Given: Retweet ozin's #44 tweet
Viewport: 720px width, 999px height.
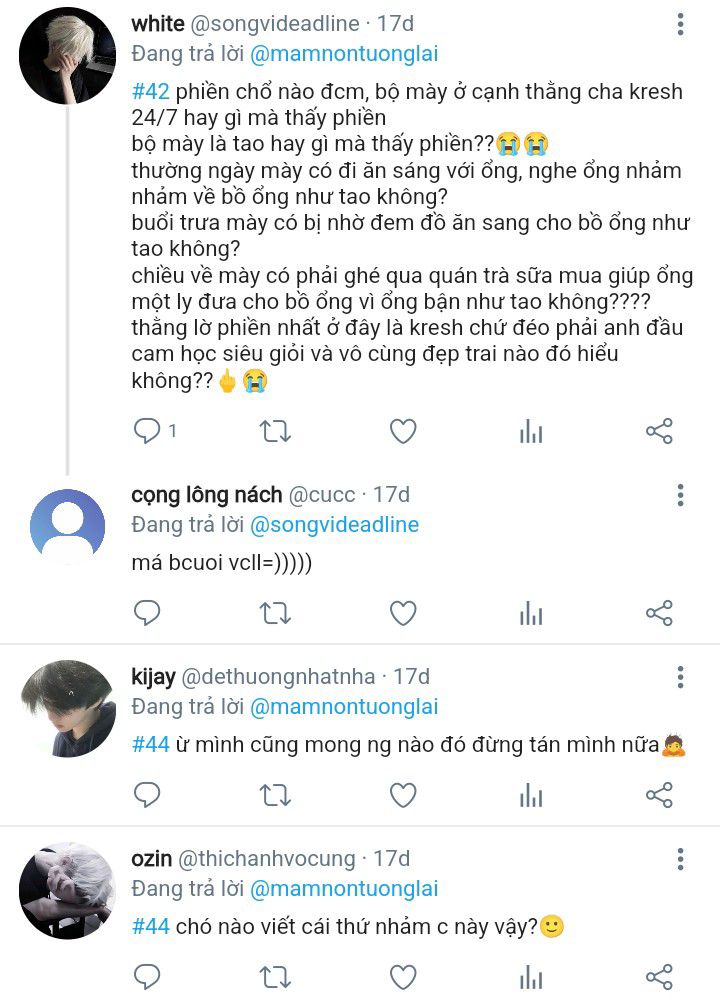Looking at the screenshot, I should click(x=275, y=976).
